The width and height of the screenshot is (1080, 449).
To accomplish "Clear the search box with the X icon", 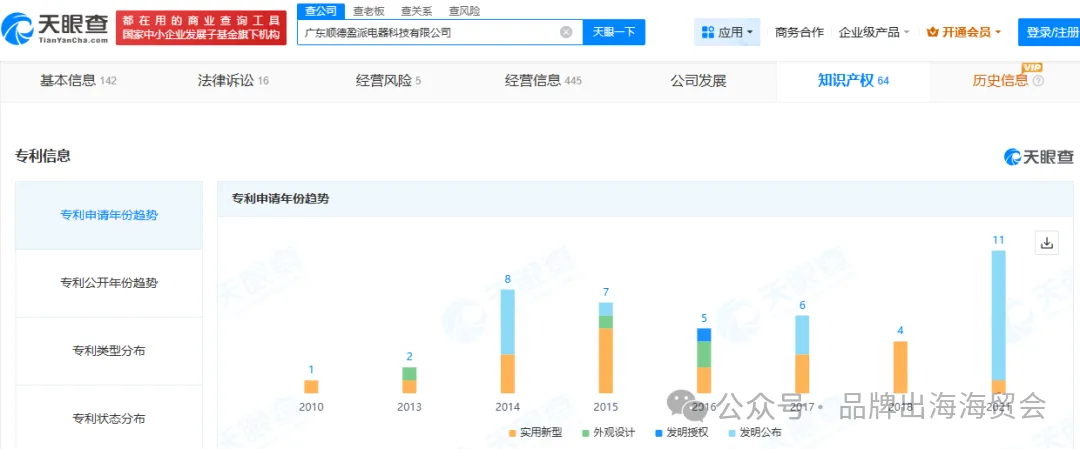I will point(565,32).
